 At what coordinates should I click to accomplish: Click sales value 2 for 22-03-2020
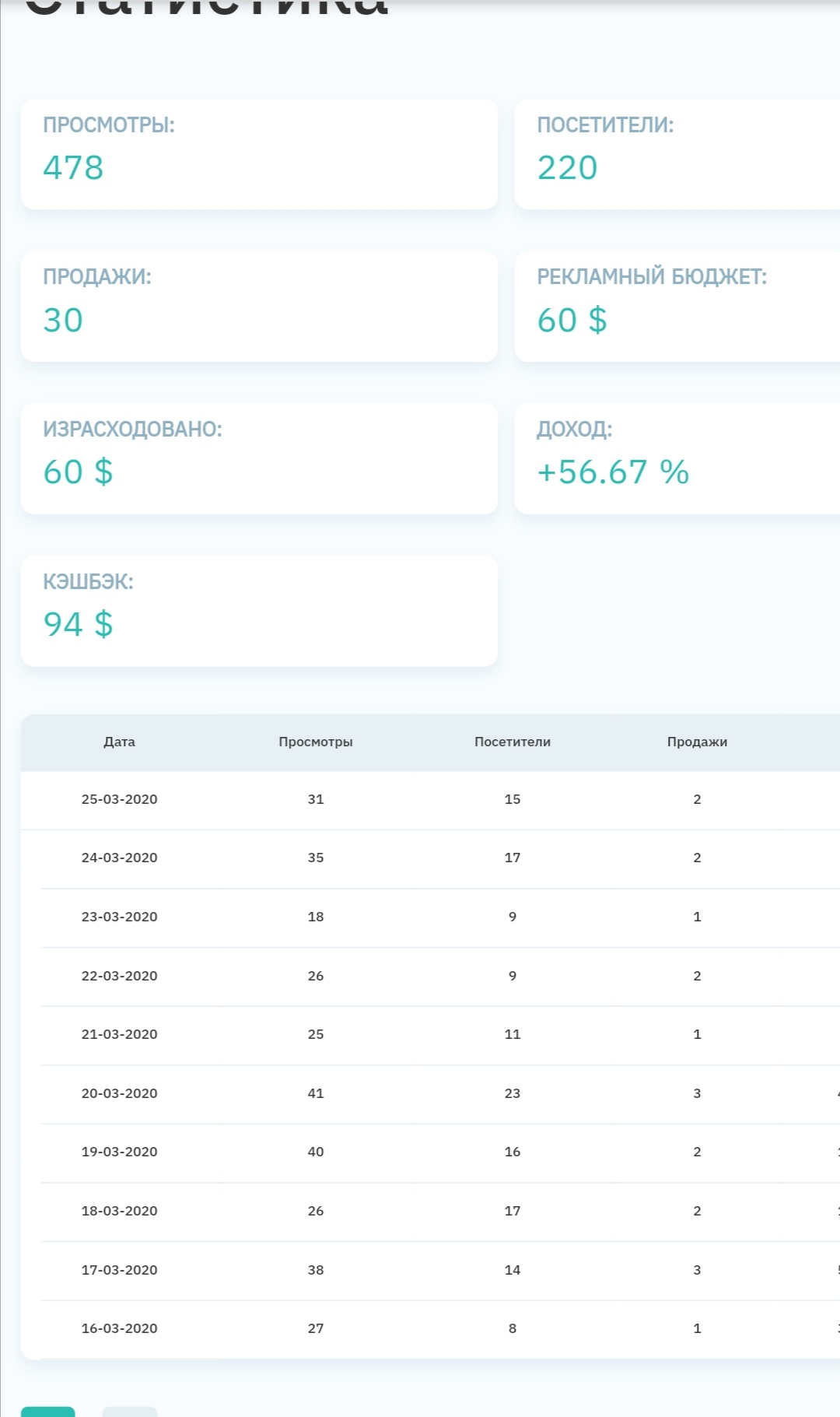pos(697,976)
